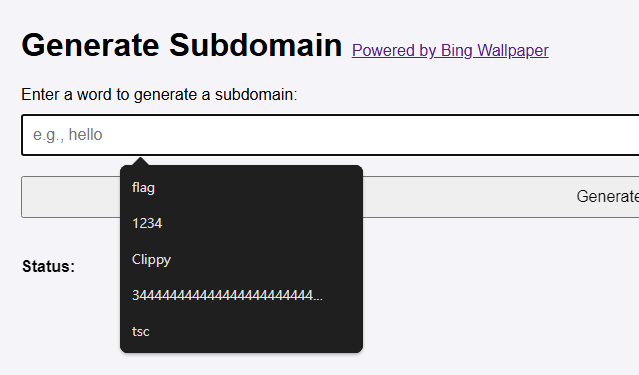The width and height of the screenshot is (639, 375).
Task: Click the word 'Wallpaper' in the purple link
Action: [x=513, y=51]
